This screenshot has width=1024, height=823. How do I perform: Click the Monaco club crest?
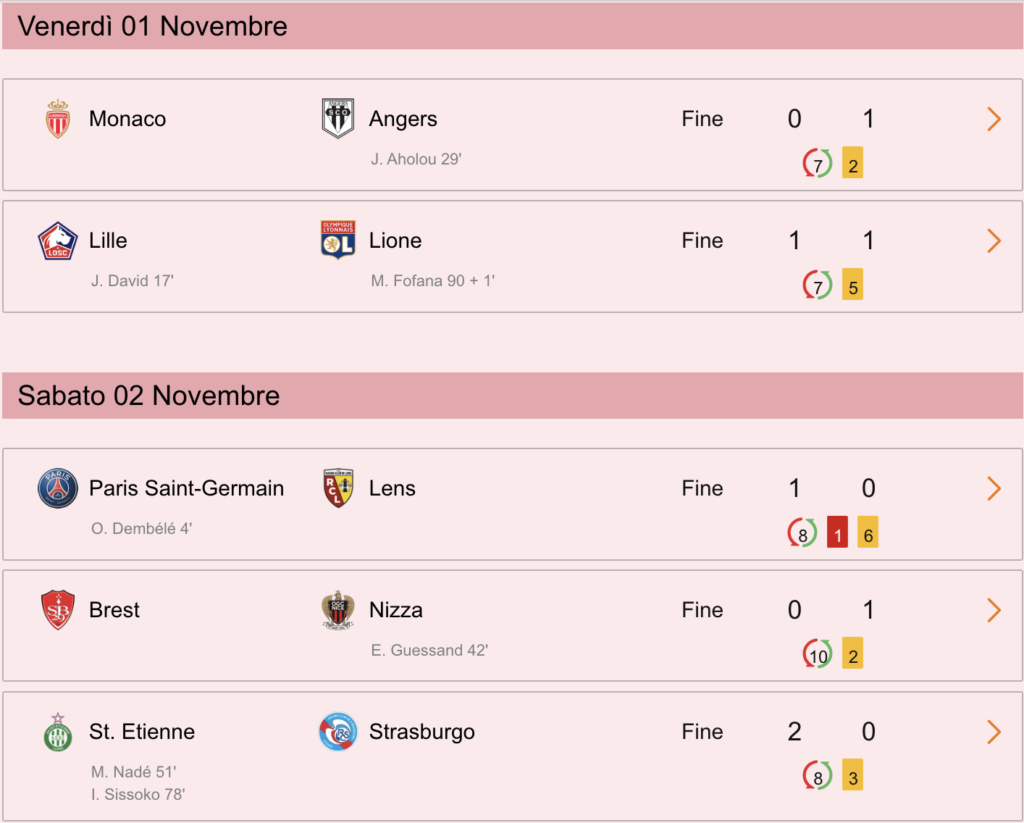point(57,119)
